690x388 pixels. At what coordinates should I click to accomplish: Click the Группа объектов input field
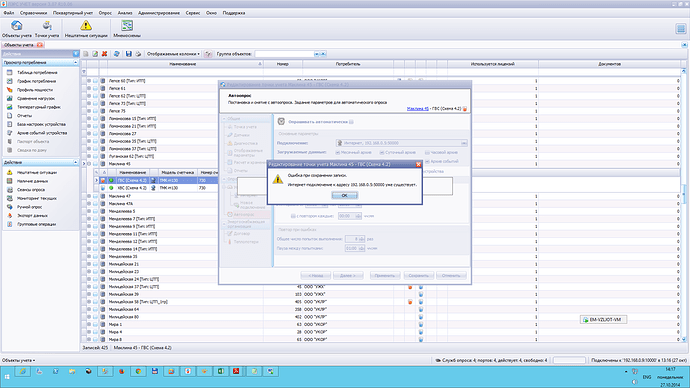284,54
